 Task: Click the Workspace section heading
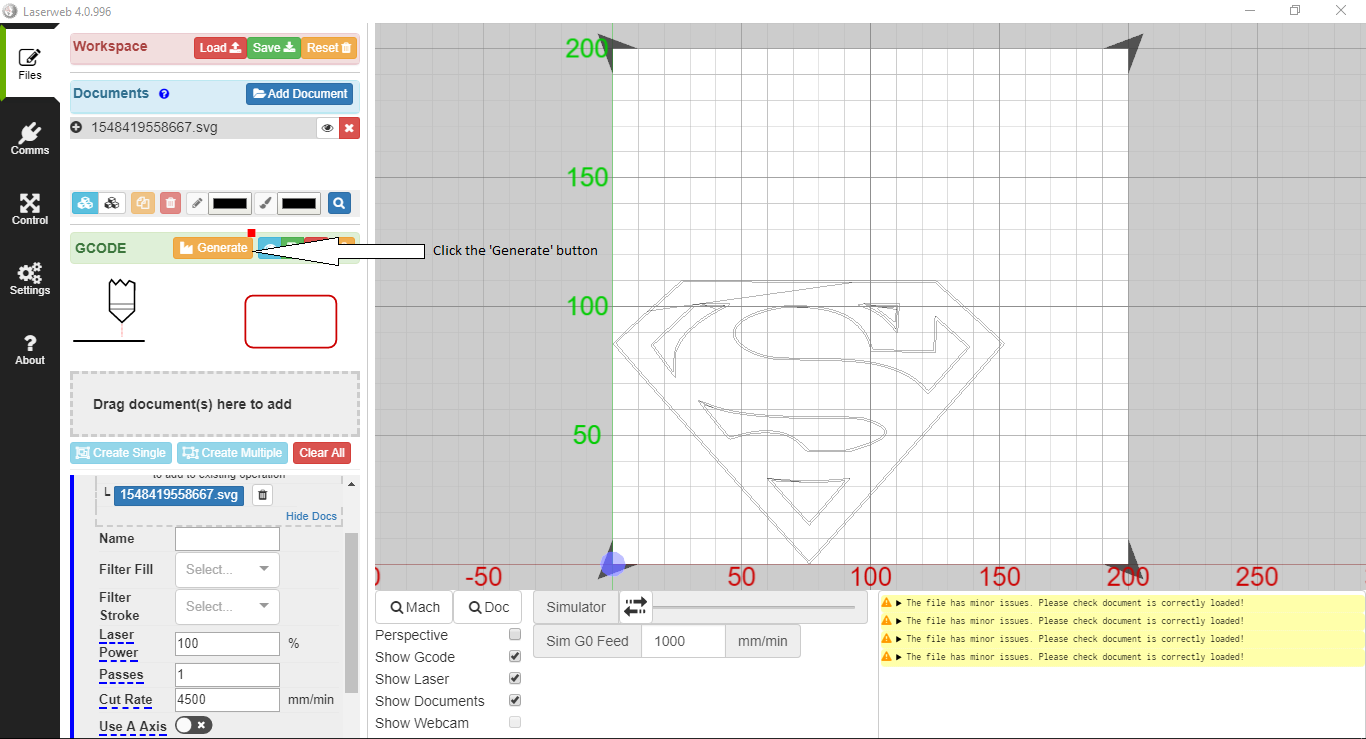(x=110, y=47)
